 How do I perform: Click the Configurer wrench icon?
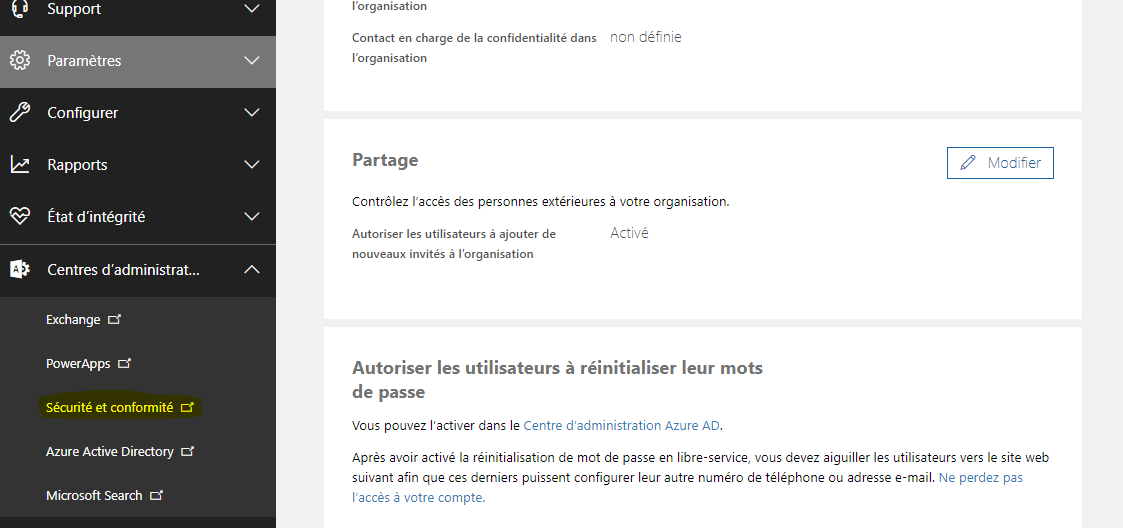20,112
